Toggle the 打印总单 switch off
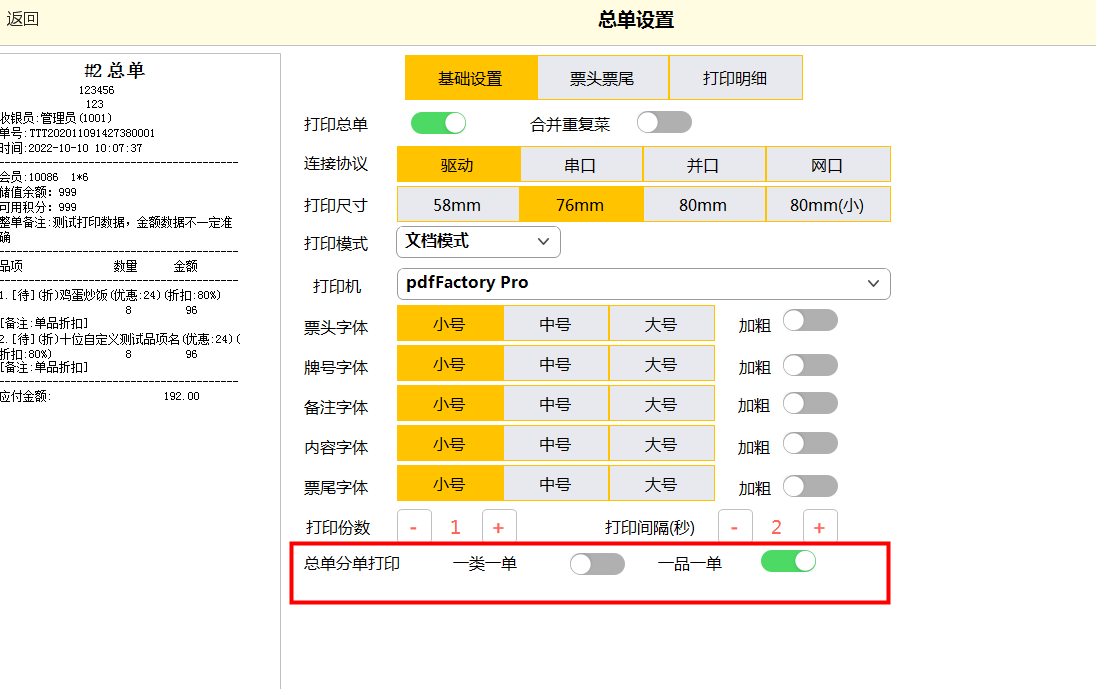Image resolution: width=1096 pixels, height=689 pixels. (438, 123)
